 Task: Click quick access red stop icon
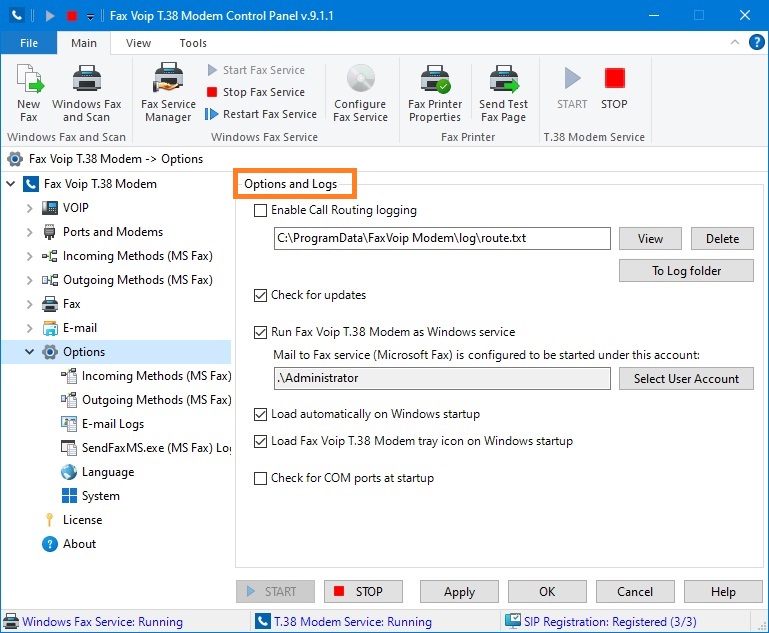pos(72,16)
